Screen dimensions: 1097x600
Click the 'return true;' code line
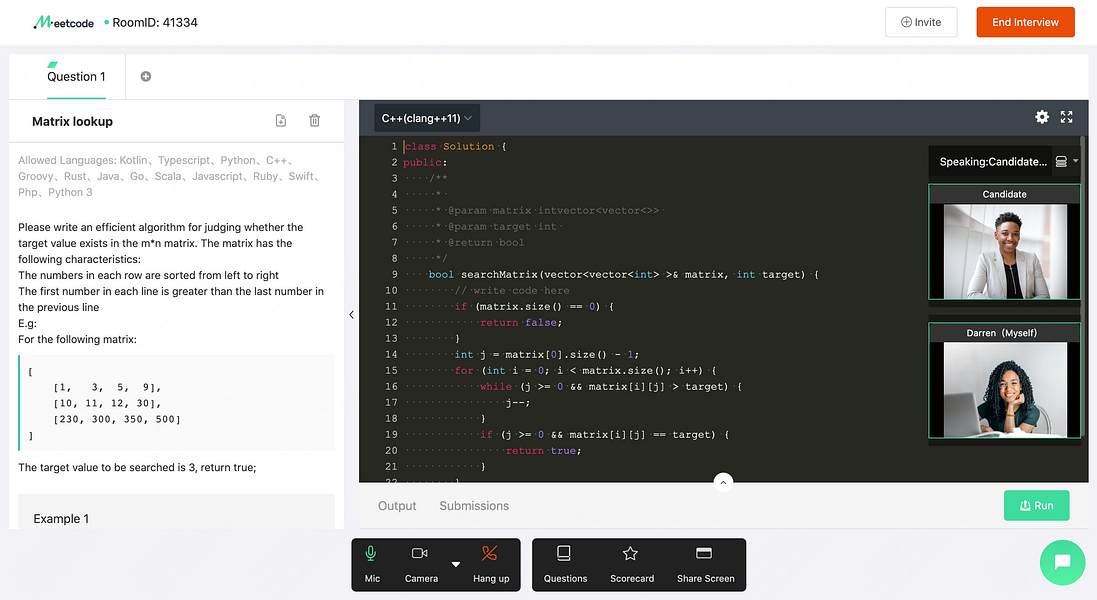[543, 450]
